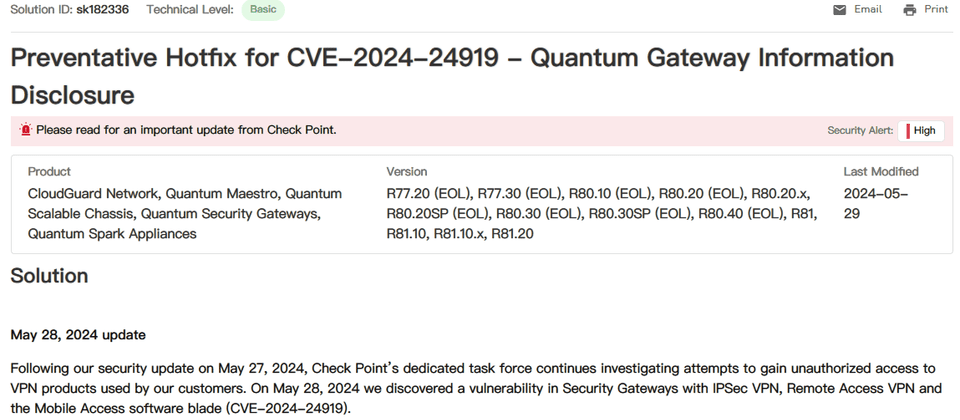Click the red alarm siren icon
960x420 pixels.
point(26,130)
